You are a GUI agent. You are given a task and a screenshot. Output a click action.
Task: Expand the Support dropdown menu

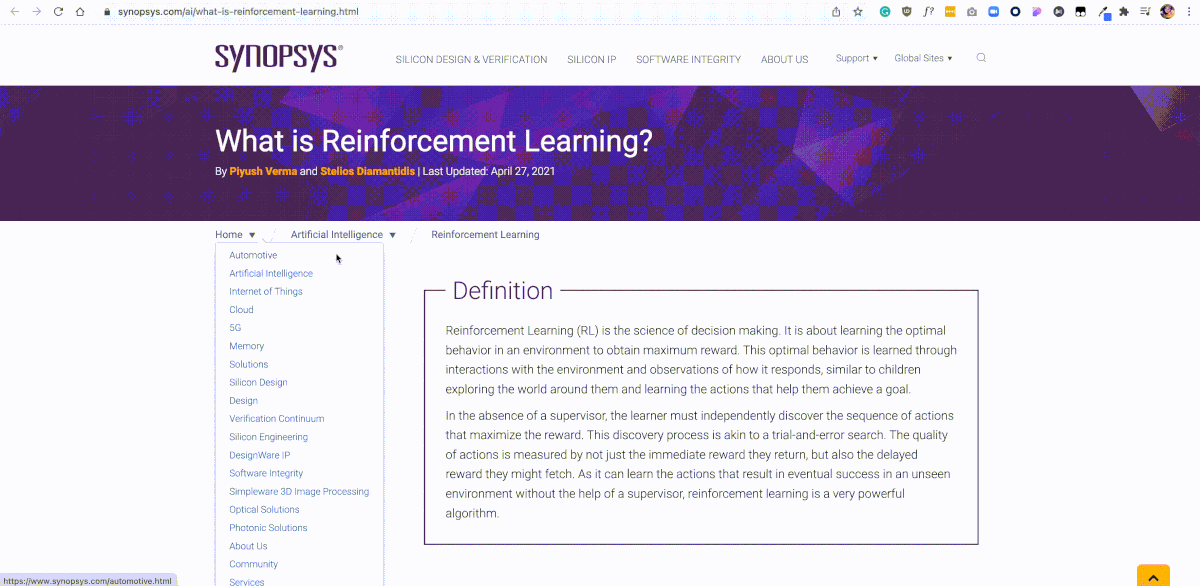[856, 58]
